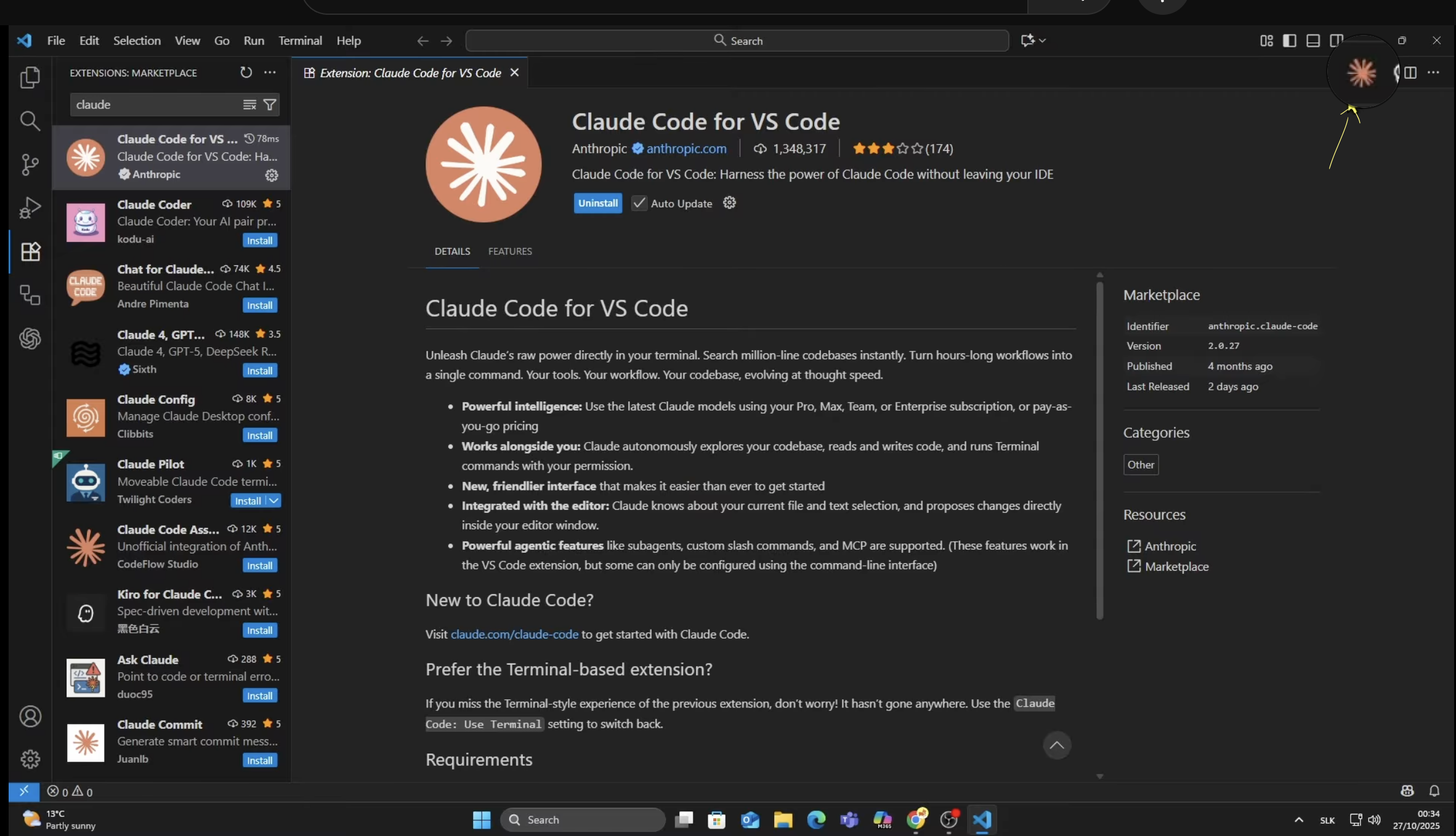Viewport: 1456px width, 836px height.
Task: Open manage gear for Claude Code list item
Action: coord(272,175)
